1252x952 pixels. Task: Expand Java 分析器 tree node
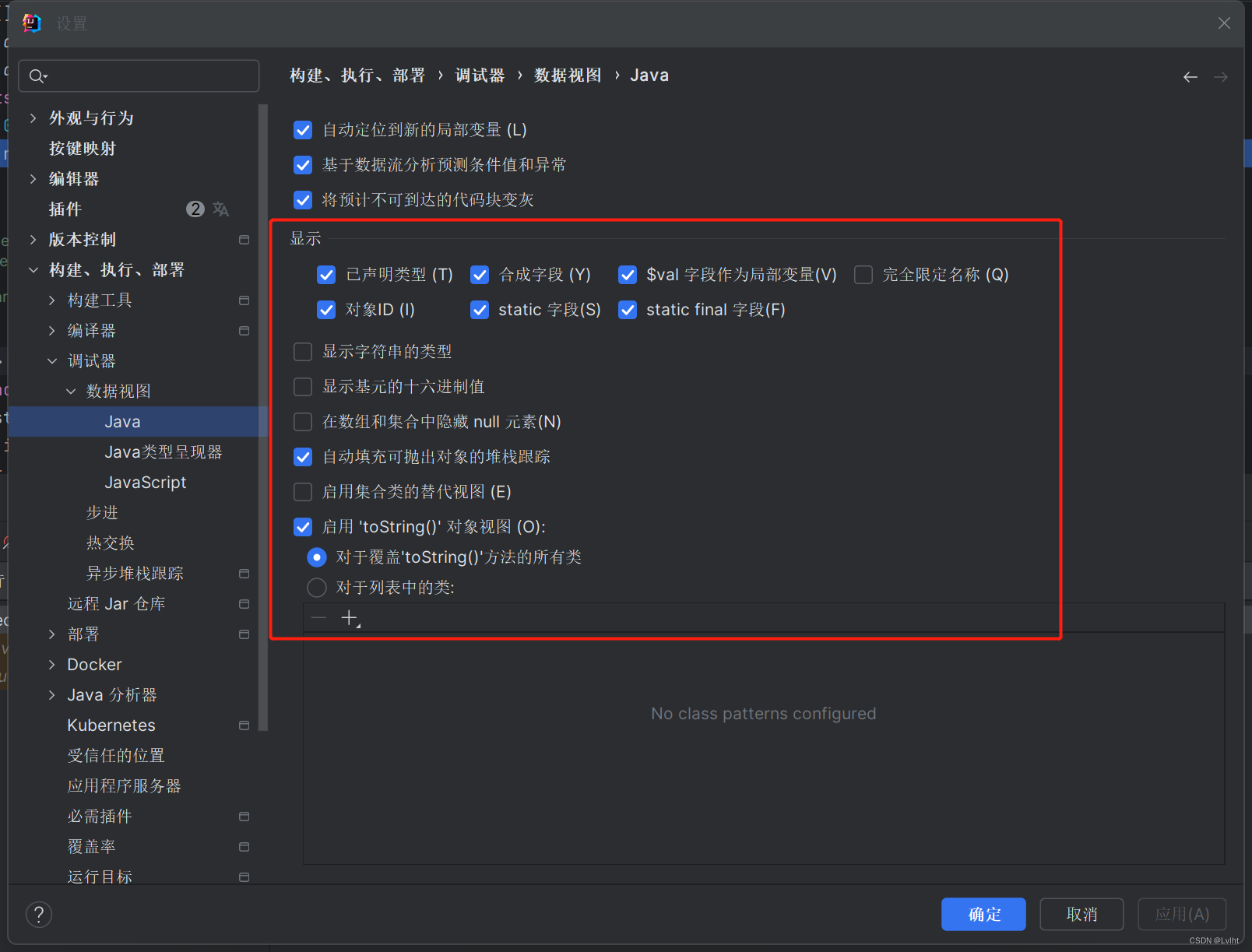(51, 695)
